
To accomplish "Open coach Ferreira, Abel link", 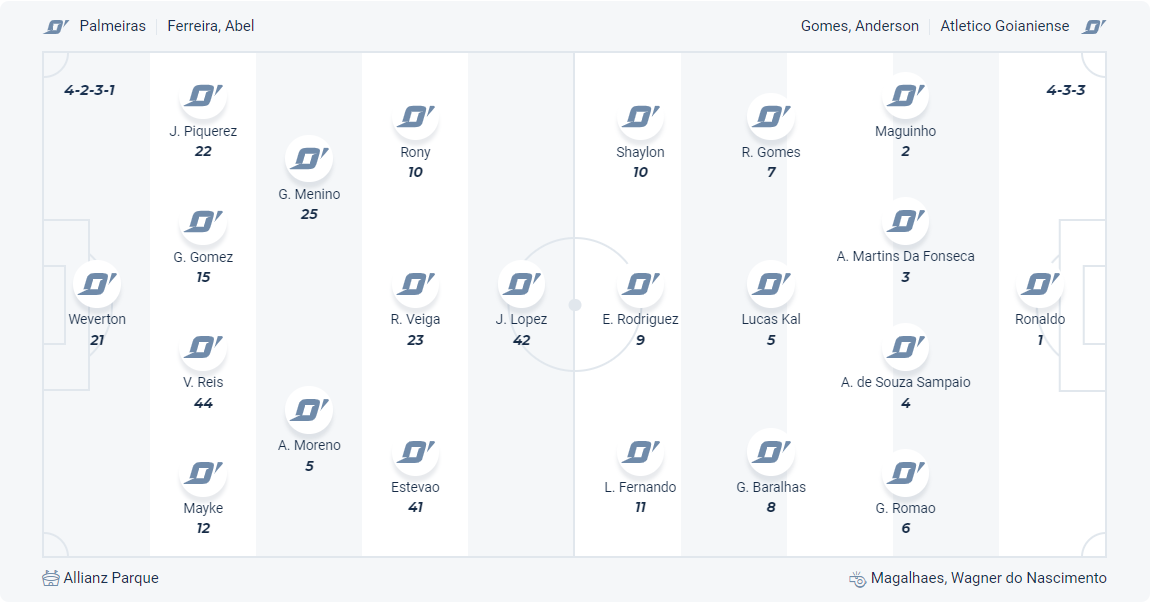I will (x=211, y=26).
